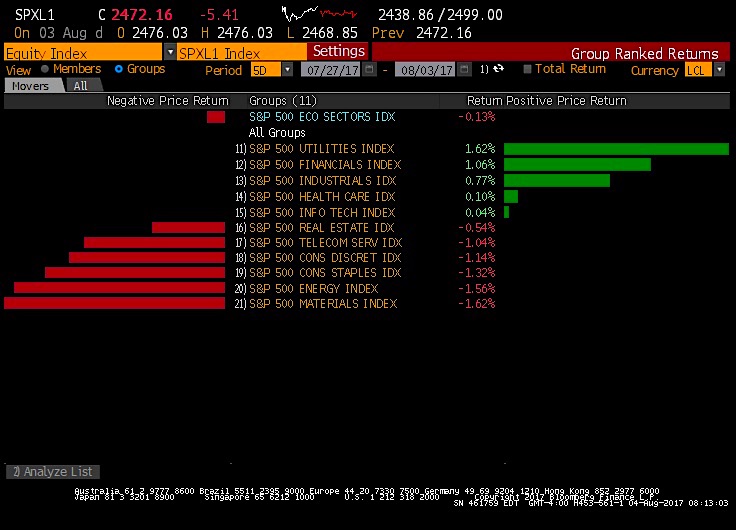This screenshot has height=530, width=736.
Task: Open S&P 500 ECO SECTORS IDX link
Action: pos(322,116)
